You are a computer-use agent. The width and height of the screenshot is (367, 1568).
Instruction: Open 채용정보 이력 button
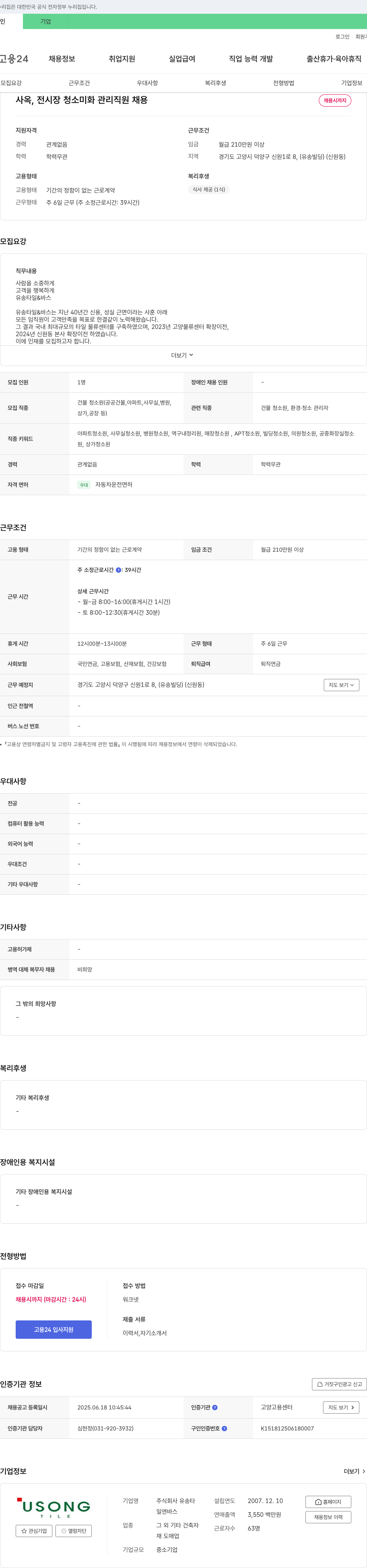pyautogui.click(x=328, y=1517)
